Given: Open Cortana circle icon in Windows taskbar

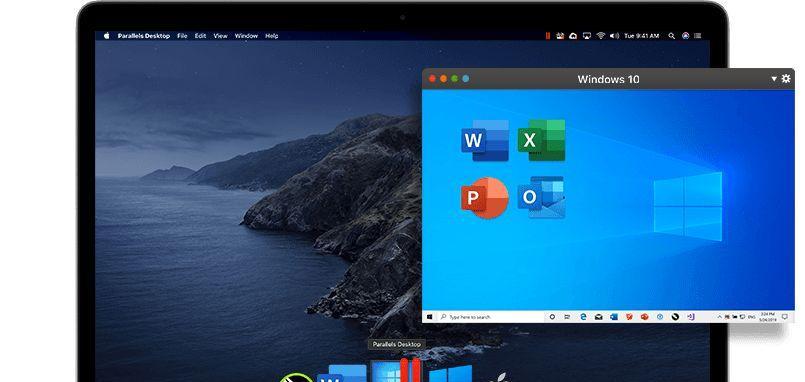Looking at the screenshot, I should 552,317.
